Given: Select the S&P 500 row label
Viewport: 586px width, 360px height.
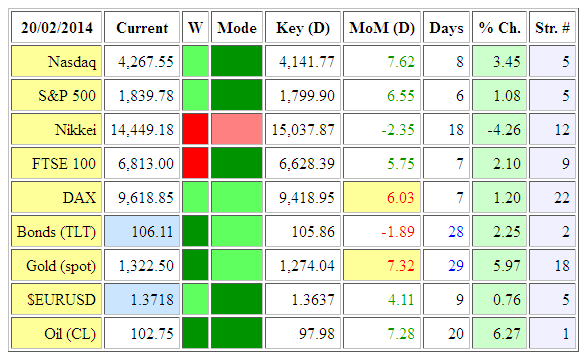Looking at the screenshot, I should pyautogui.click(x=56, y=95).
